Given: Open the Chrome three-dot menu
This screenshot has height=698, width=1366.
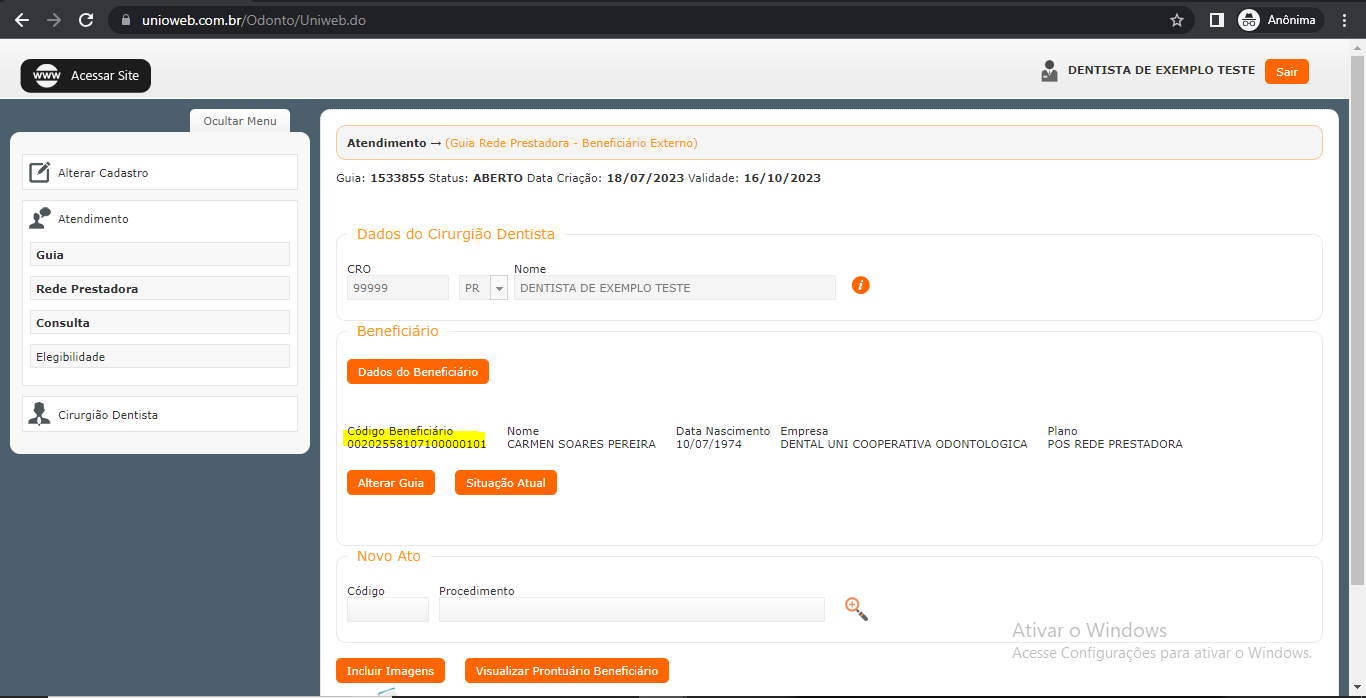Looking at the screenshot, I should (1344, 20).
